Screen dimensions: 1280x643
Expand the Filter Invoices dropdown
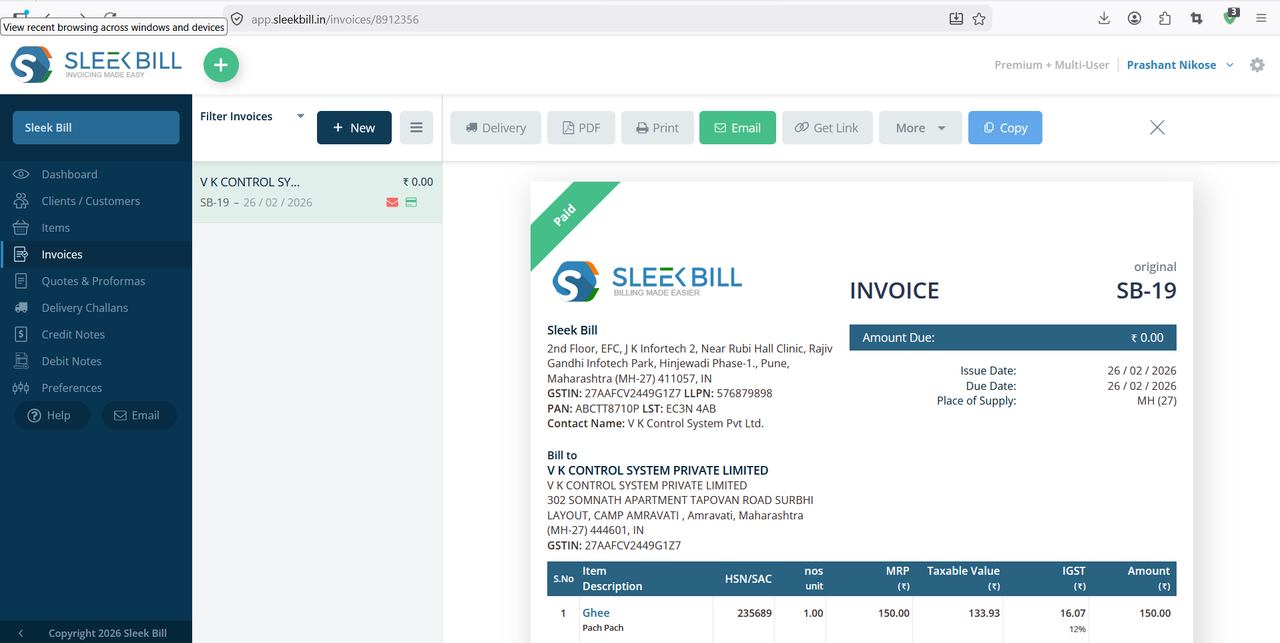point(252,116)
